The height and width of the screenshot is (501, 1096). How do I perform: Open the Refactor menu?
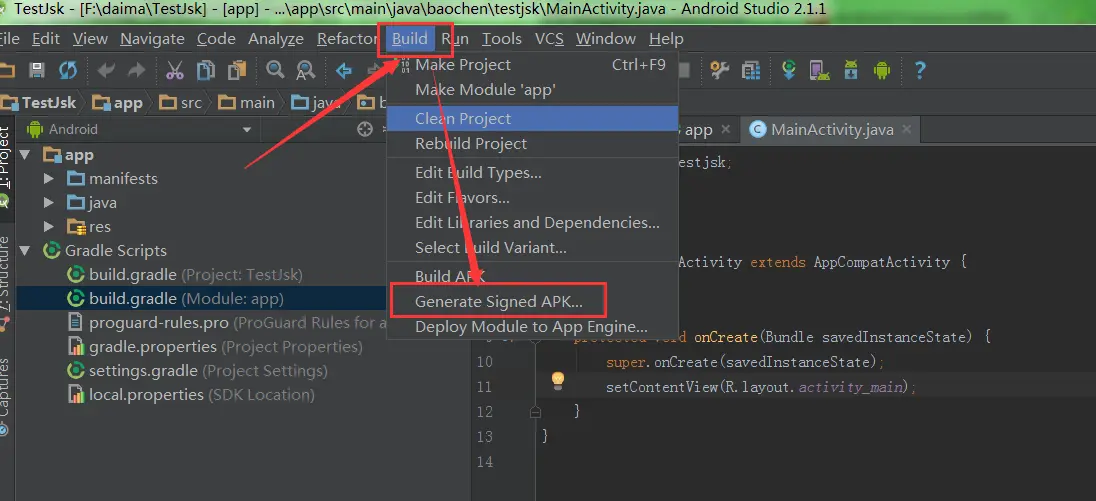tap(347, 39)
